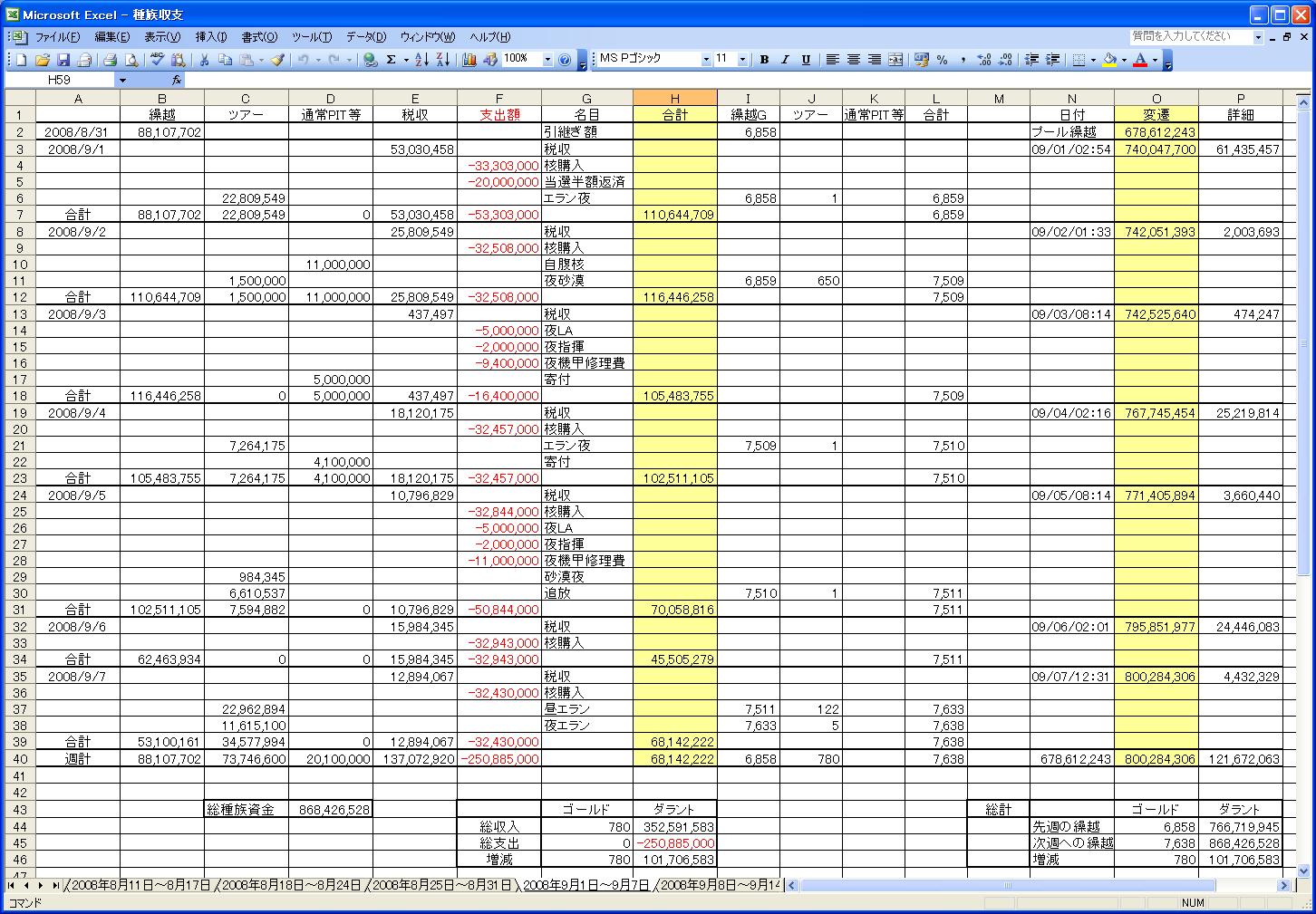Toggle right text alignment
The width and height of the screenshot is (1316, 914).
(874, 60)
